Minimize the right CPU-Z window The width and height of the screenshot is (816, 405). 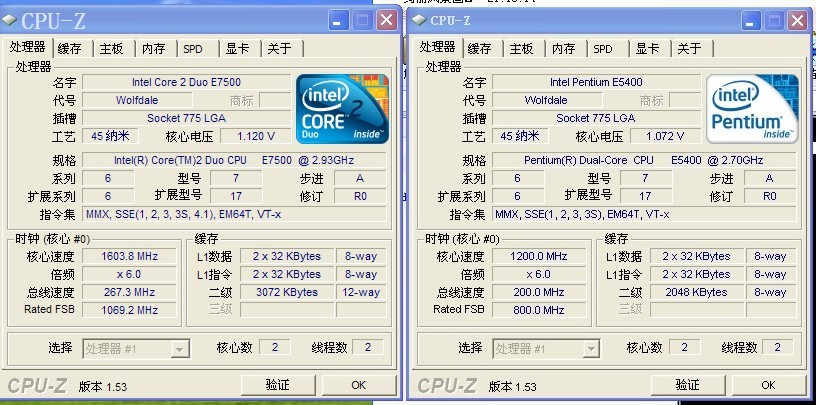(750, 21)
